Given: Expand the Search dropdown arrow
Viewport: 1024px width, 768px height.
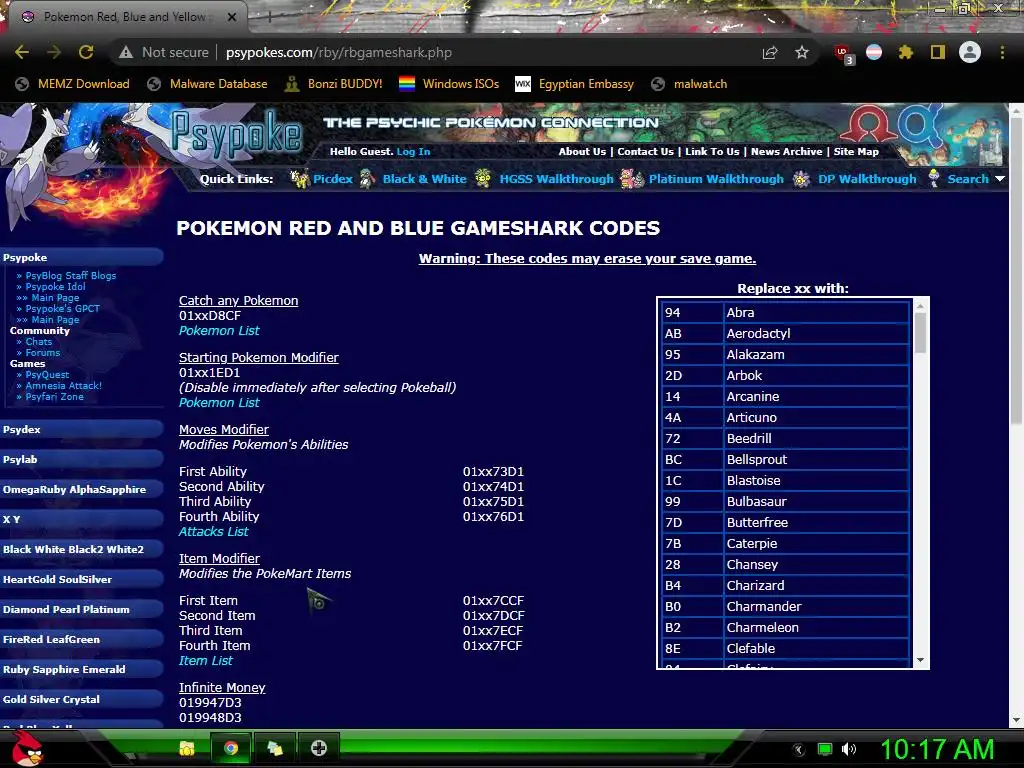Looking at the screenshot, I should point(1000,179).
